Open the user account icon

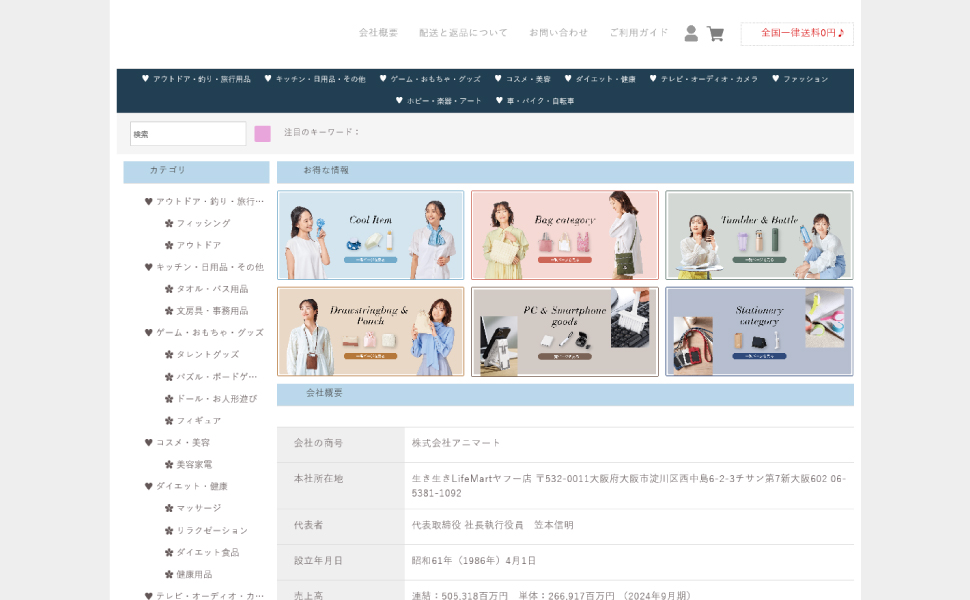point(691,33)
